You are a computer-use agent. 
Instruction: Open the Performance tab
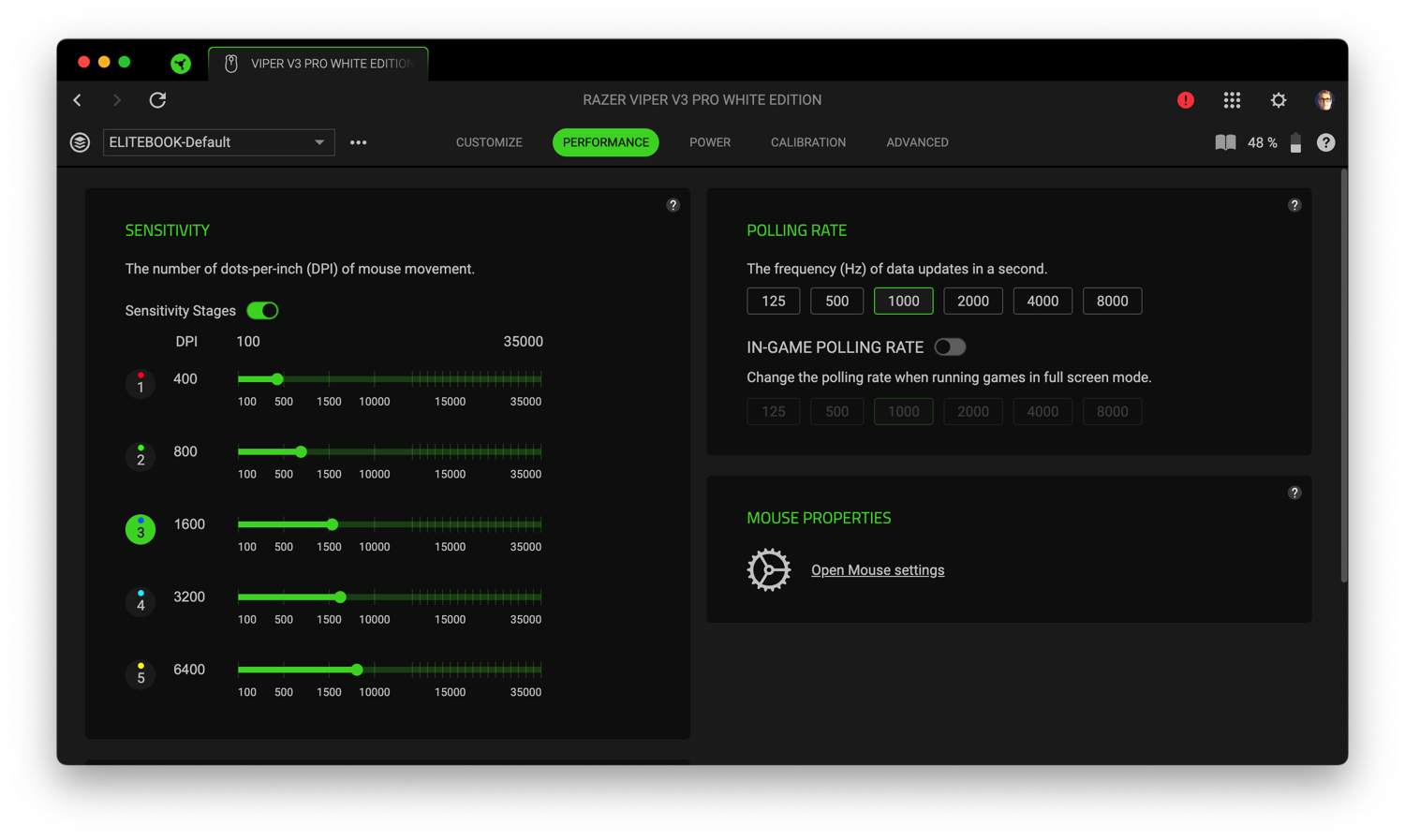point(606,142)
